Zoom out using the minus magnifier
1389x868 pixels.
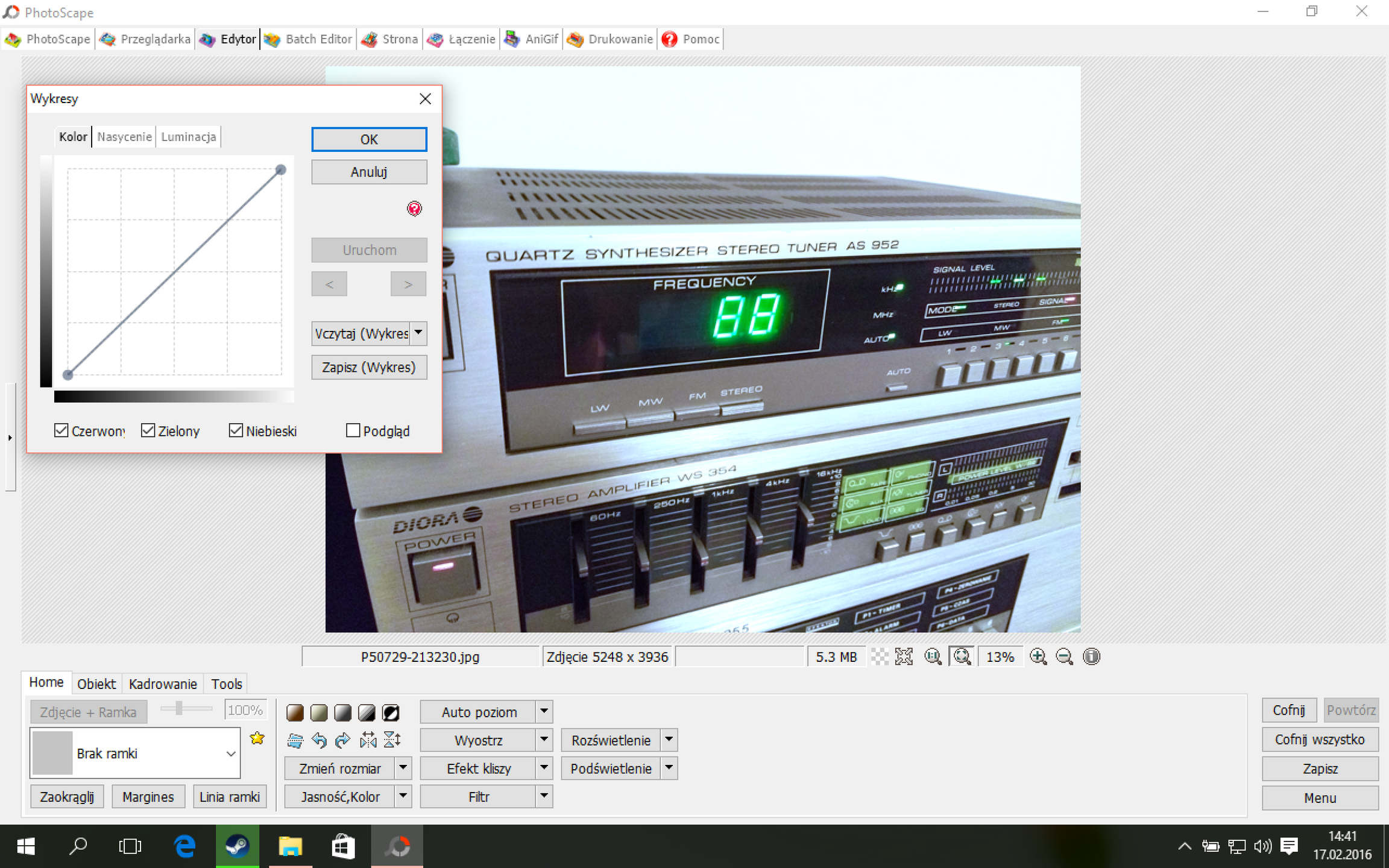tap(1065, 656)
